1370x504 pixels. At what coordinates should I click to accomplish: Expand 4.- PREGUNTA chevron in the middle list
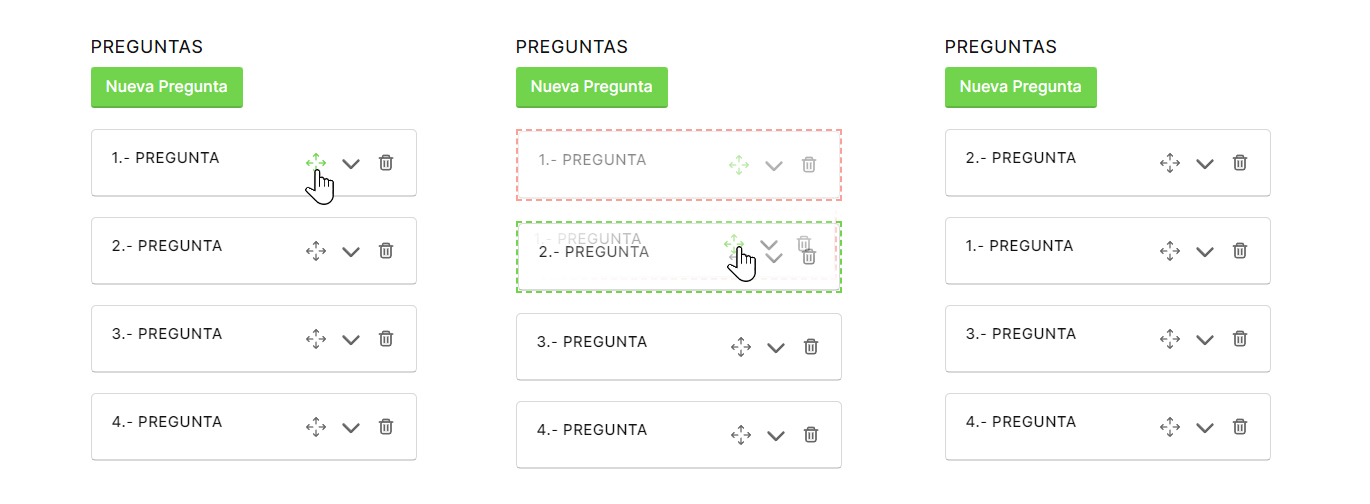(x=776, y=436)
